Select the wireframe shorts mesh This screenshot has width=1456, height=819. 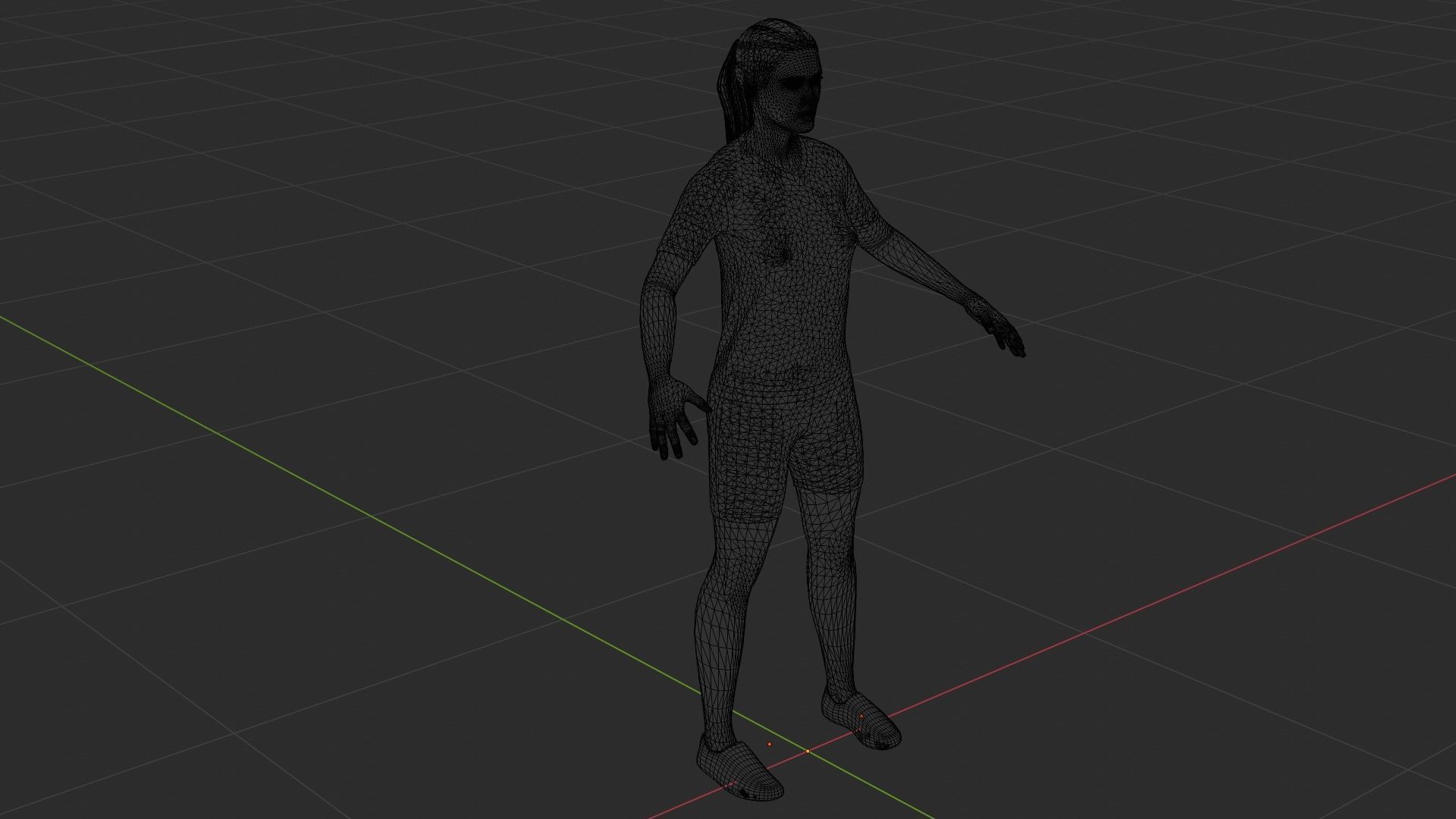[785, 451]
